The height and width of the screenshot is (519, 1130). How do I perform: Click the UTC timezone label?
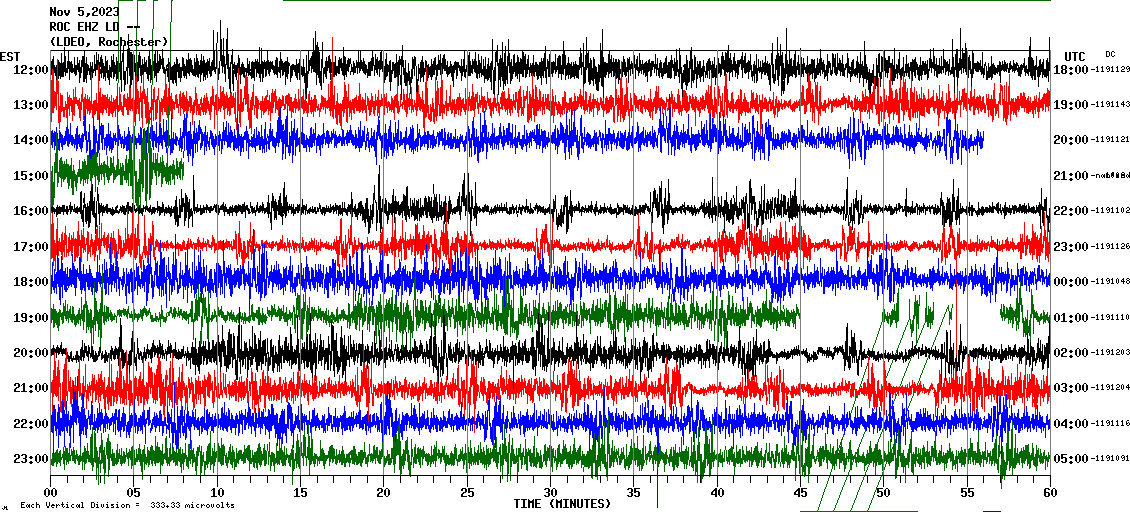tap(1075, 56)
